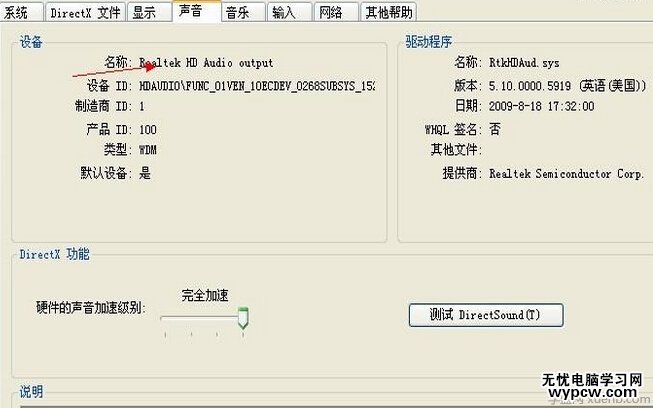The height and width of the screenshot is (408, 653).
Task: Click the 默认设备 value 是
Action: click(145, 173)
